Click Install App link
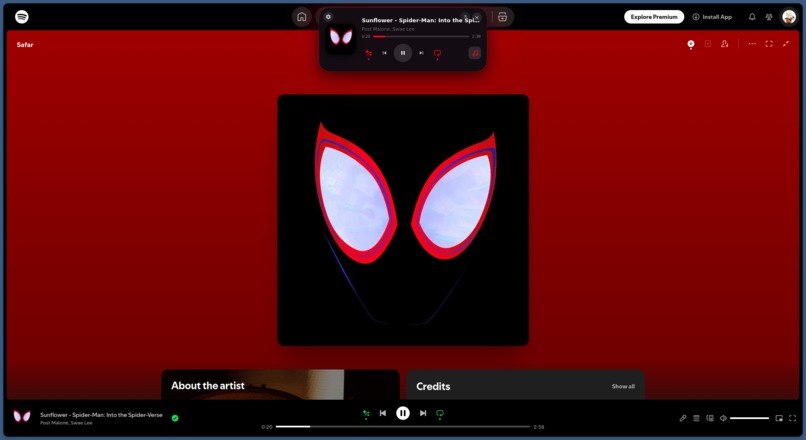This screenshot has width=806, height=440. pos(712,17)
